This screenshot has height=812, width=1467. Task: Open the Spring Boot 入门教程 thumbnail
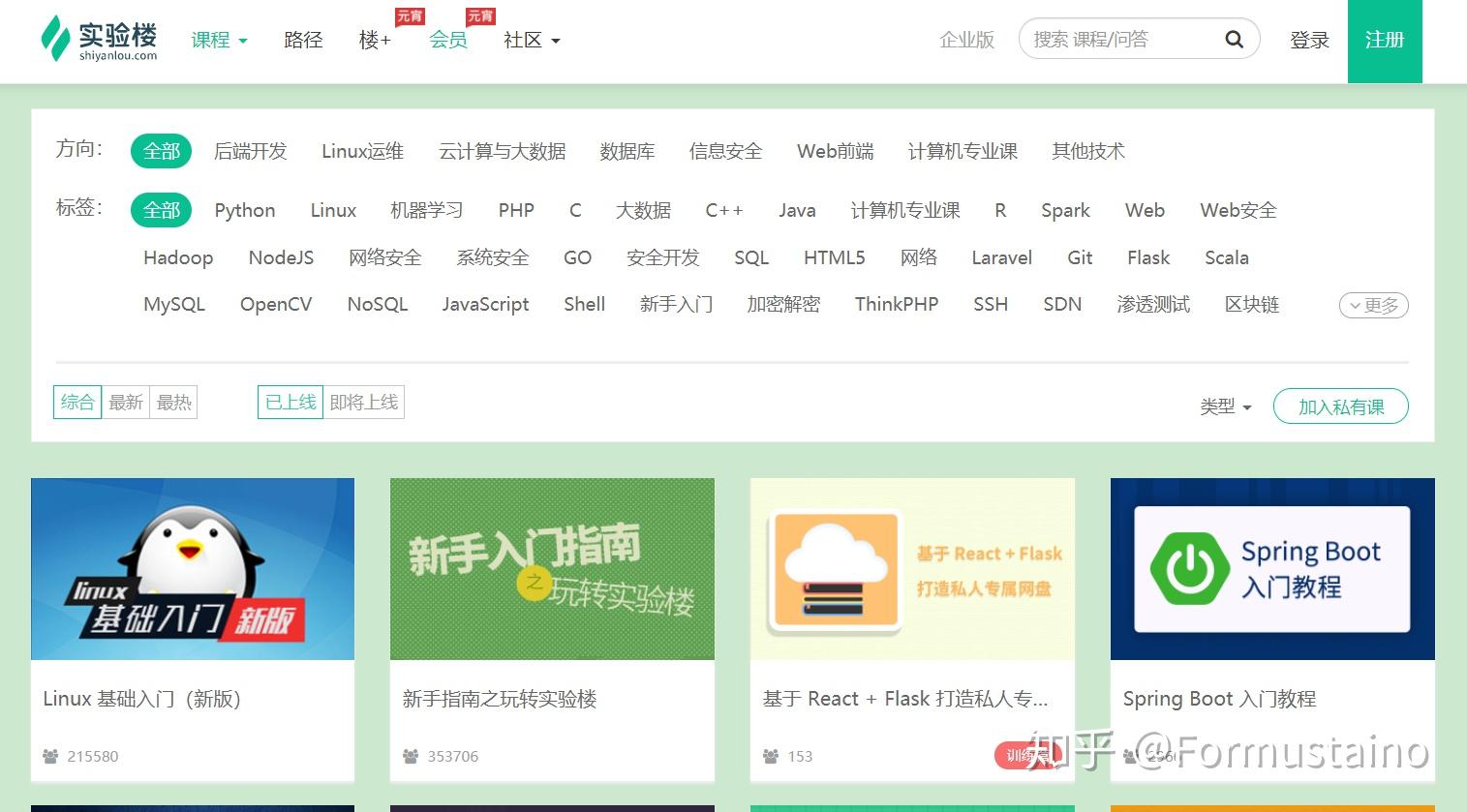tap(1272, 569)
